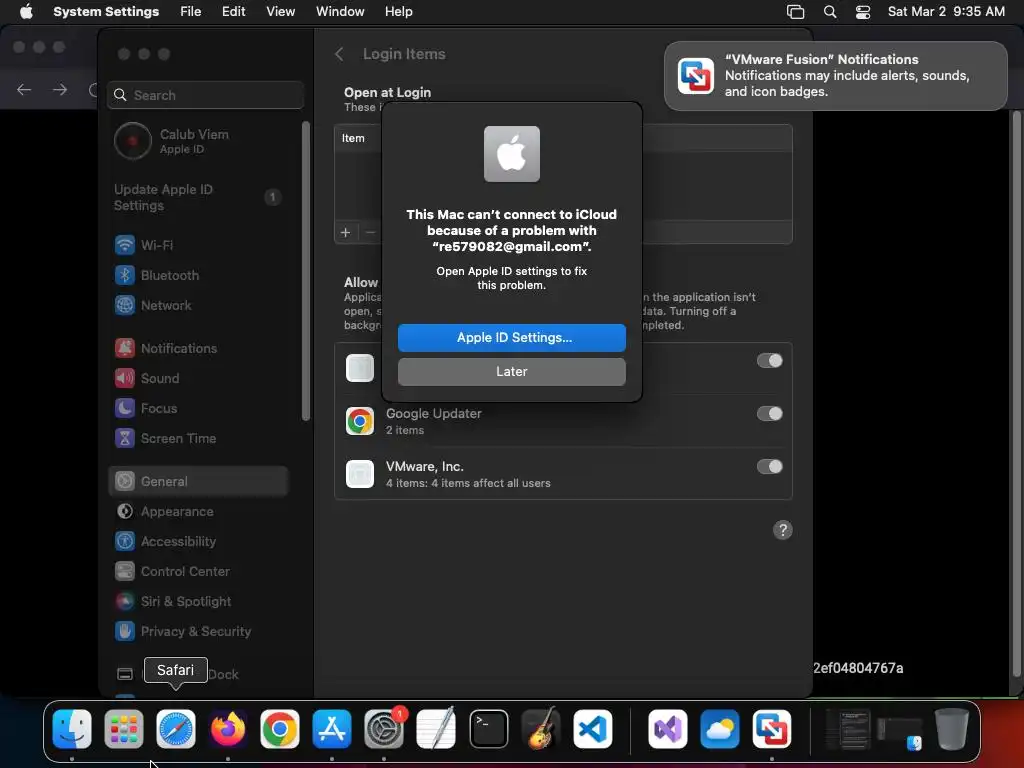Open VMware Fusion from the Dock
Screen dimensions: 1024x768
[771, 729]
